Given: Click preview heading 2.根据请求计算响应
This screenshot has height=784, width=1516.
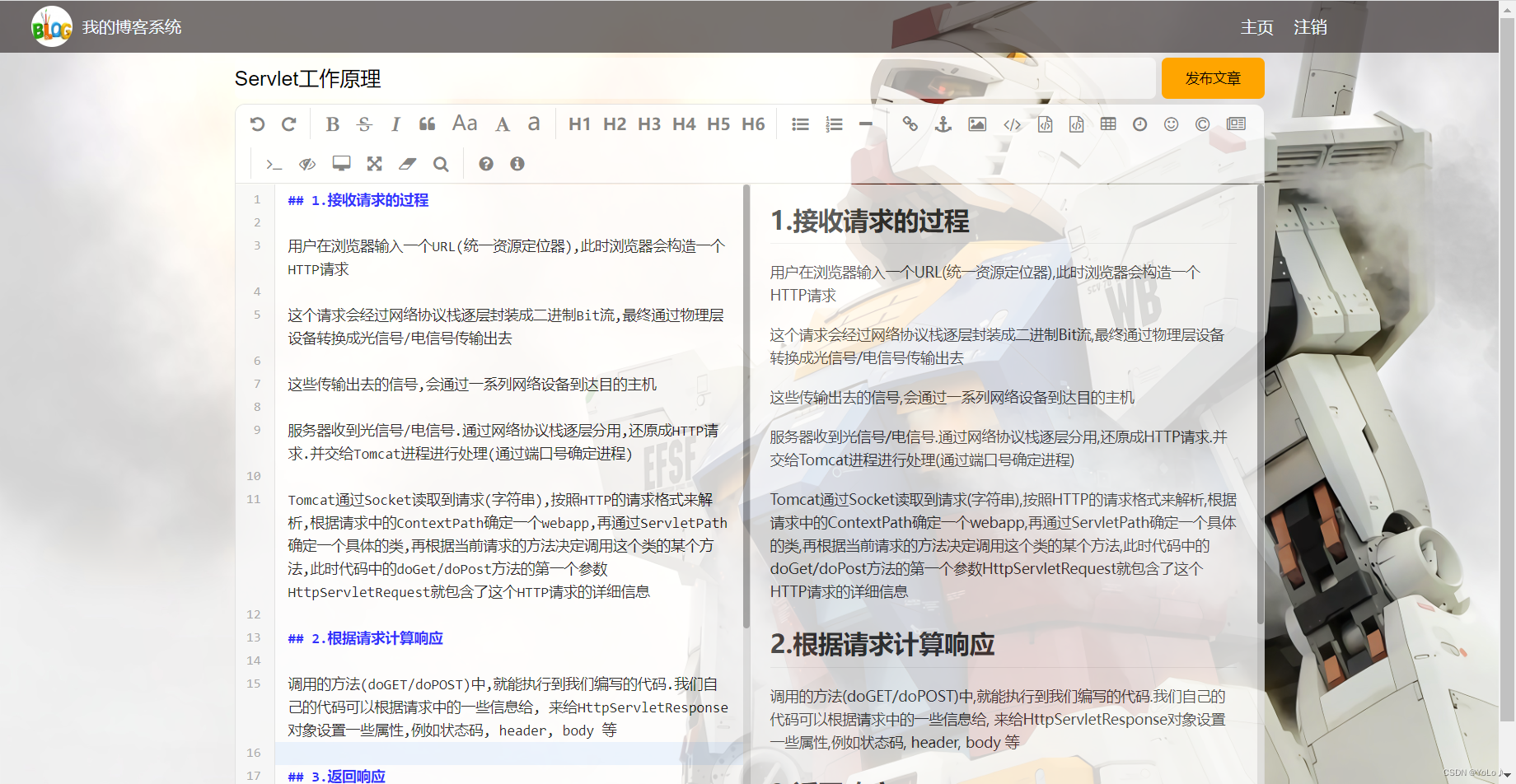Looking at the screenshot, I should pyautogui.click(x=882, y=644).
